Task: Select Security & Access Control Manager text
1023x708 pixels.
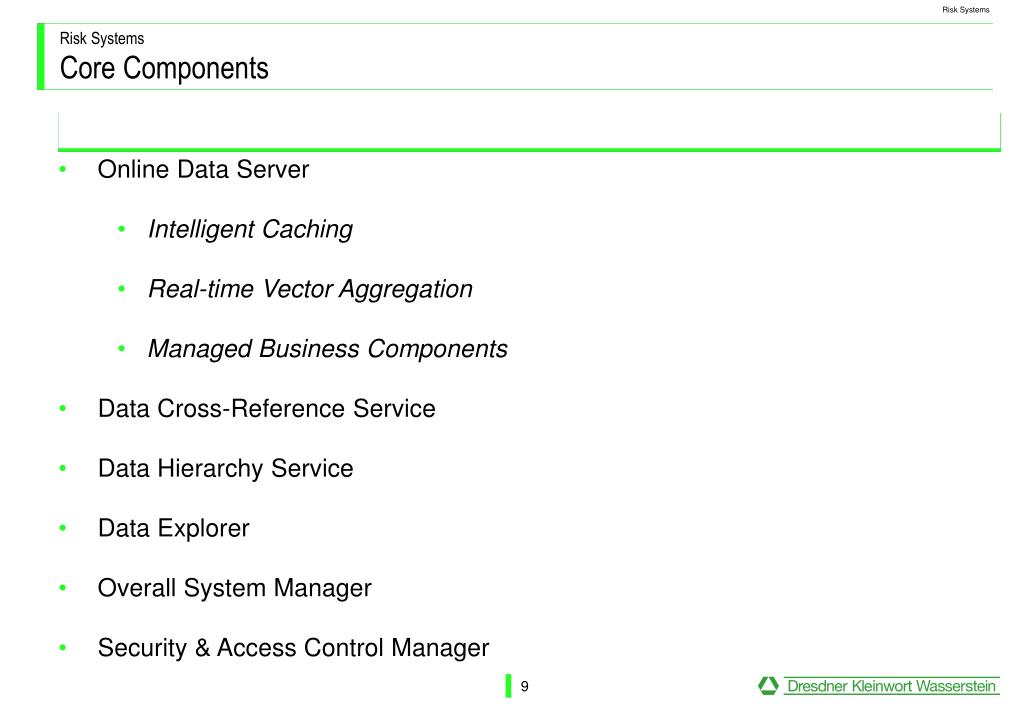Action: tap(294, 648)
